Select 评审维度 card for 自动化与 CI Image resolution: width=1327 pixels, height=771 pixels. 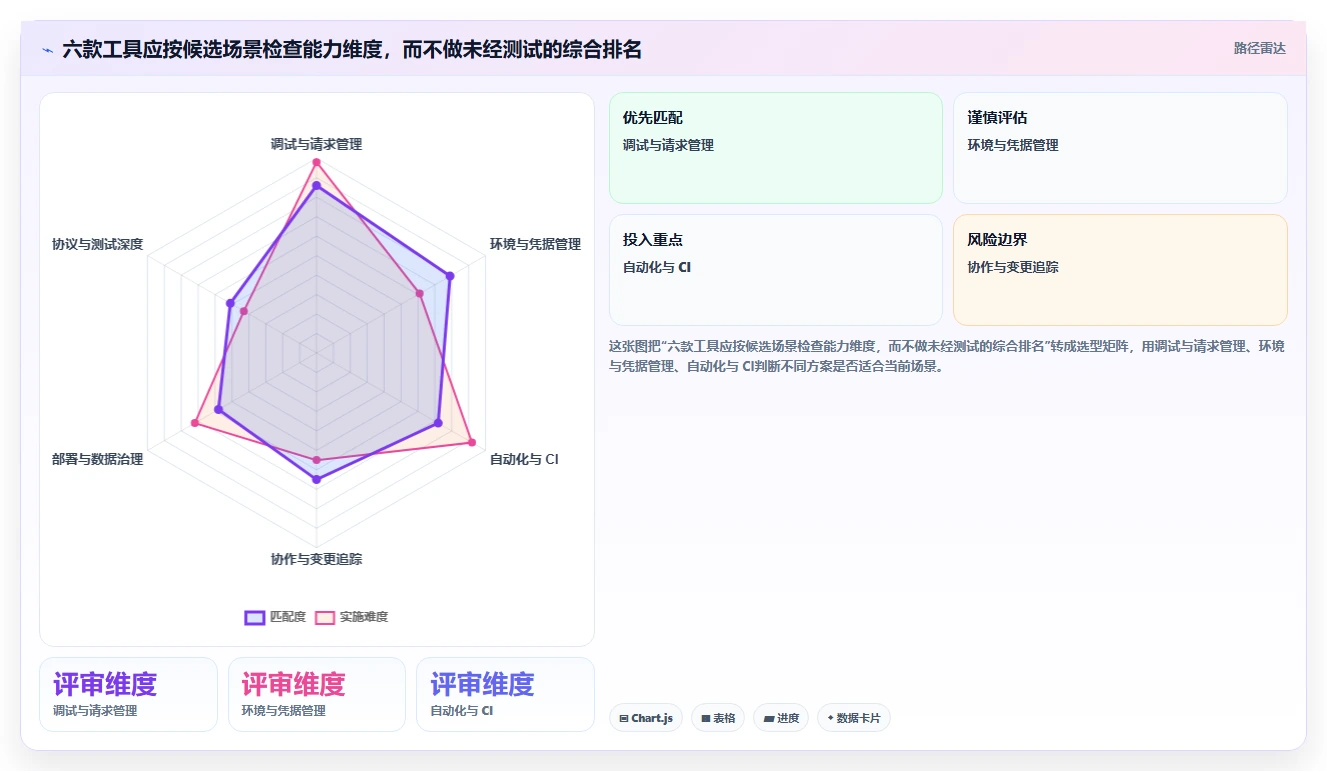tap(505, 694)
